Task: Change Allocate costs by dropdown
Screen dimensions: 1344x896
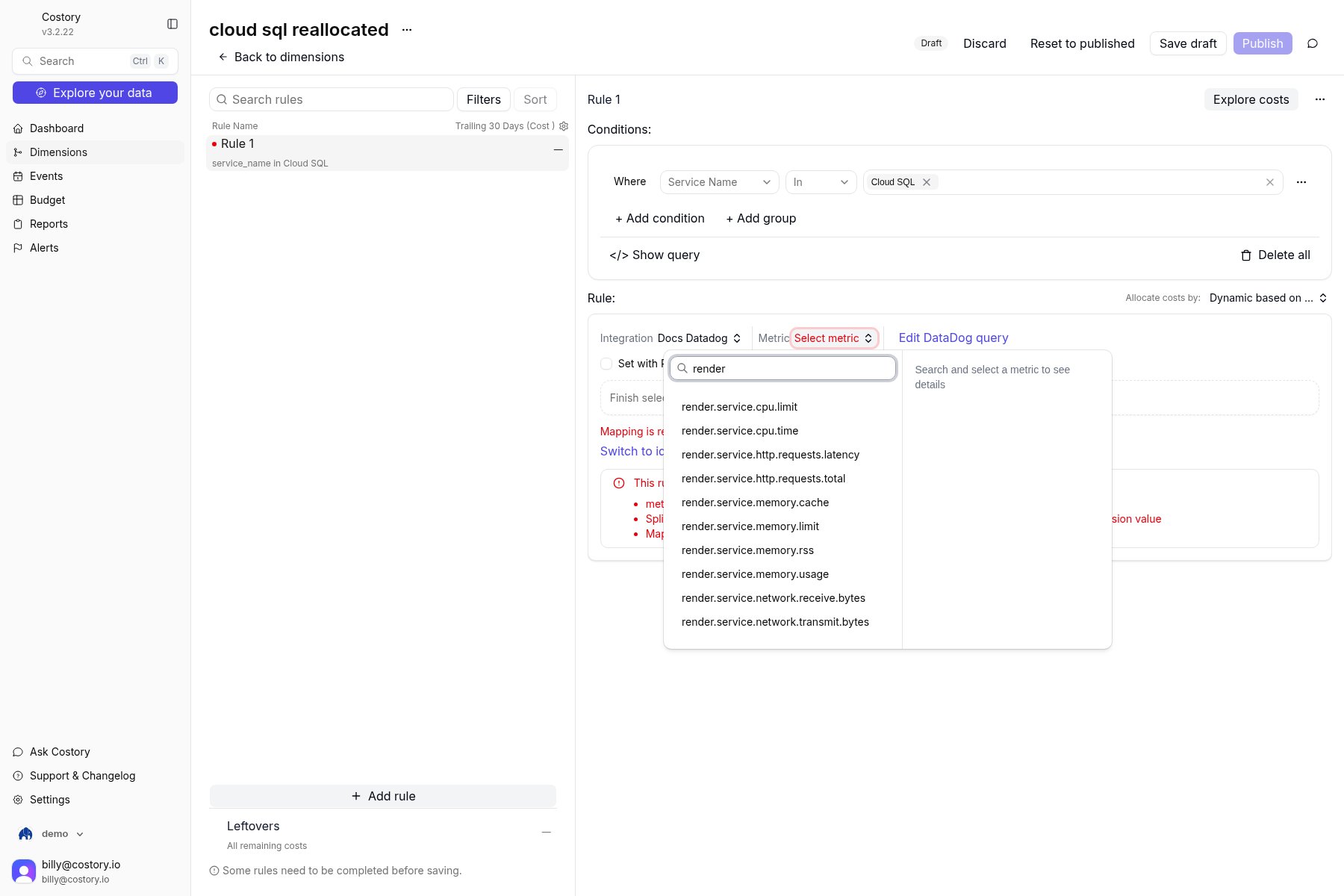Action: point(1268,298)
